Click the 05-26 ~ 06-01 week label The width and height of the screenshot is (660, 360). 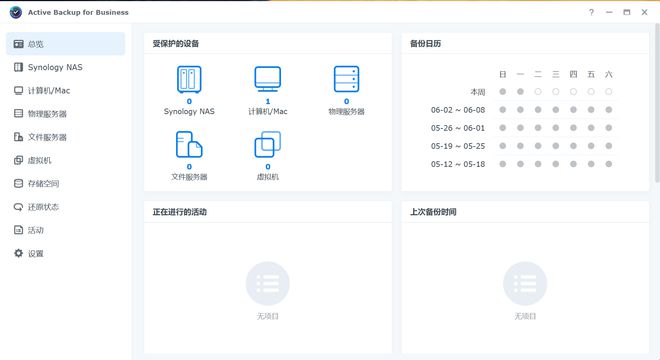tap(458, 128)
